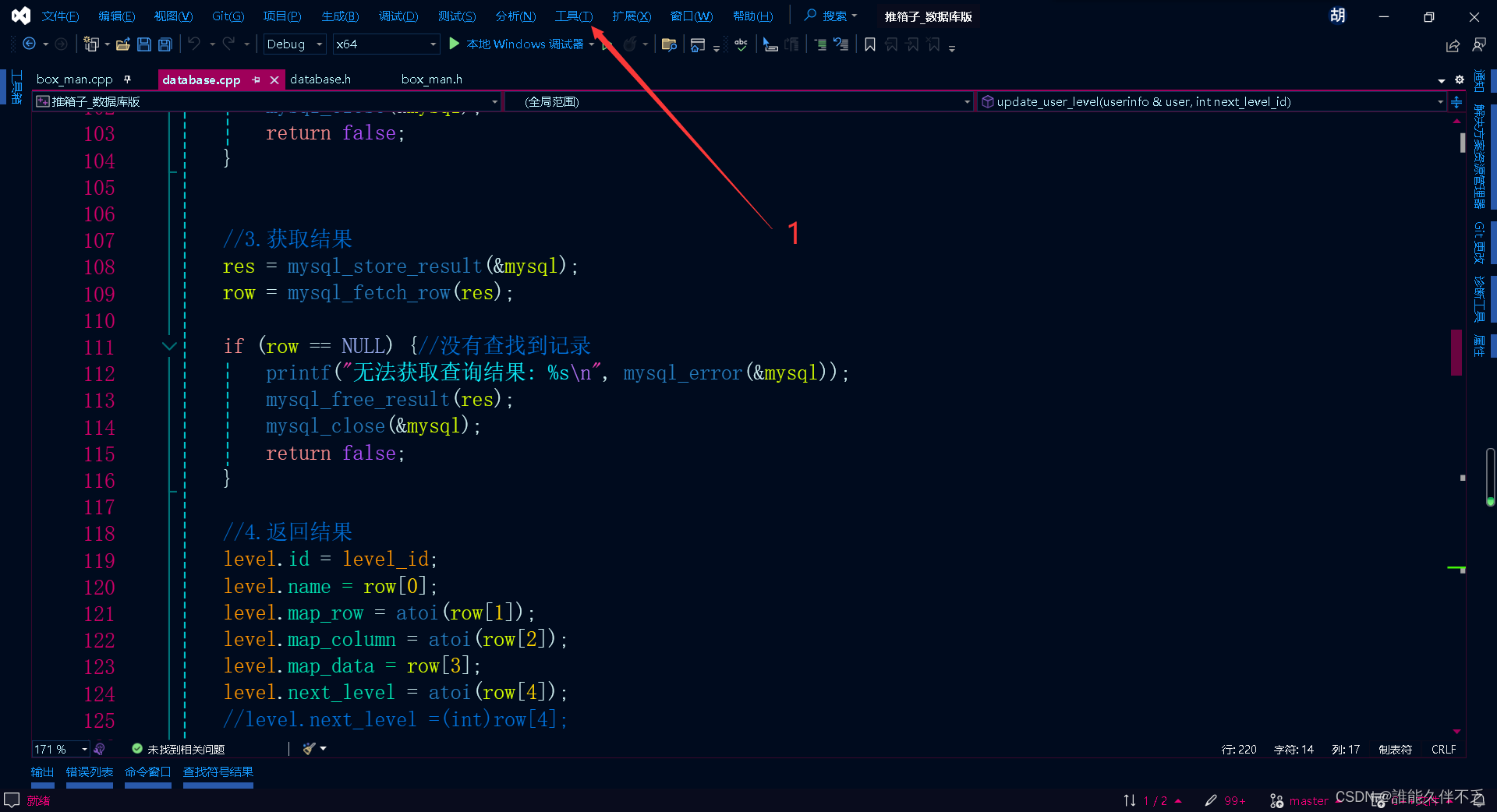Image resolution: width=1497 pixels, height=812 pixels.
Task: Click the 1/2 push-pull commits indicator
Action: point(1152,800)
